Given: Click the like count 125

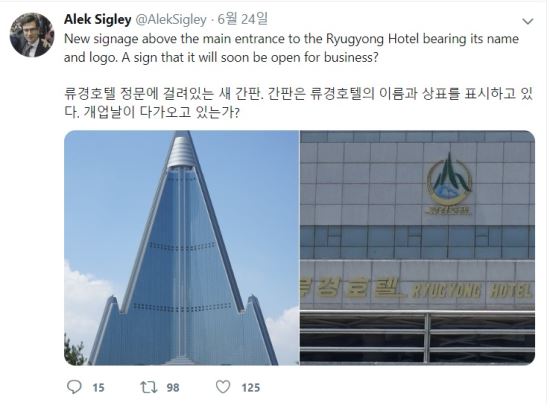Looking at the screenshot, I should (250, 388).
